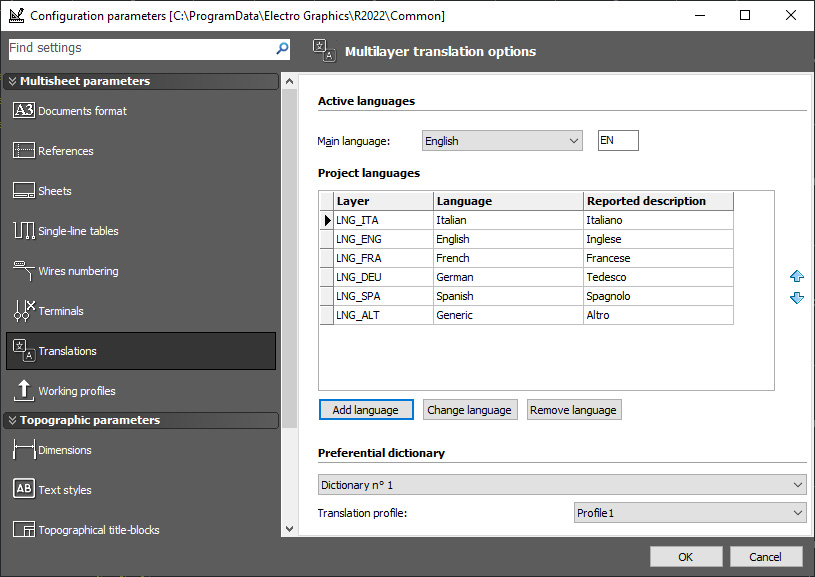Move selected language down with blue arrow
This screenshot has height=577, width=815.
[x=797, y=298]
